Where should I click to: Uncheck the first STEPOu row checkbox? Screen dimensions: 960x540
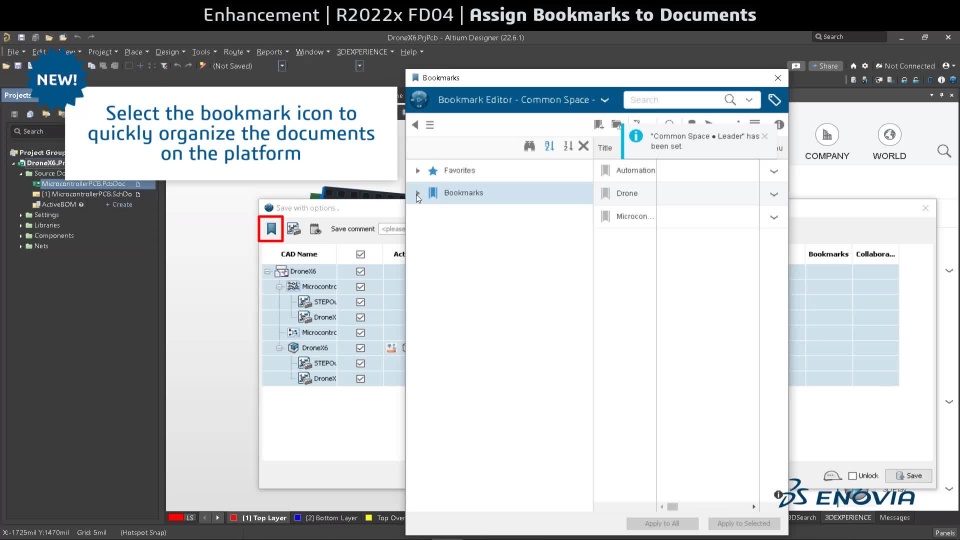point(361,302)
